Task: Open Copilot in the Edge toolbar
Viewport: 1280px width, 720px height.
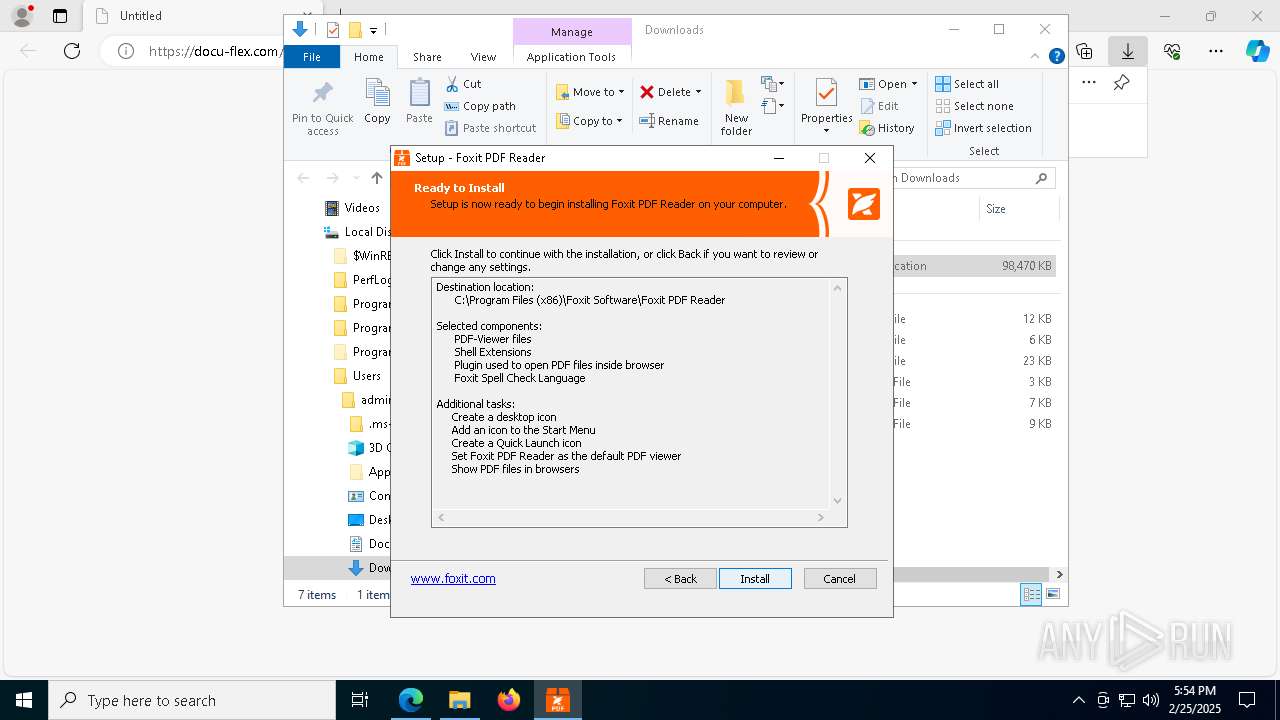Action: [1257, 51]
